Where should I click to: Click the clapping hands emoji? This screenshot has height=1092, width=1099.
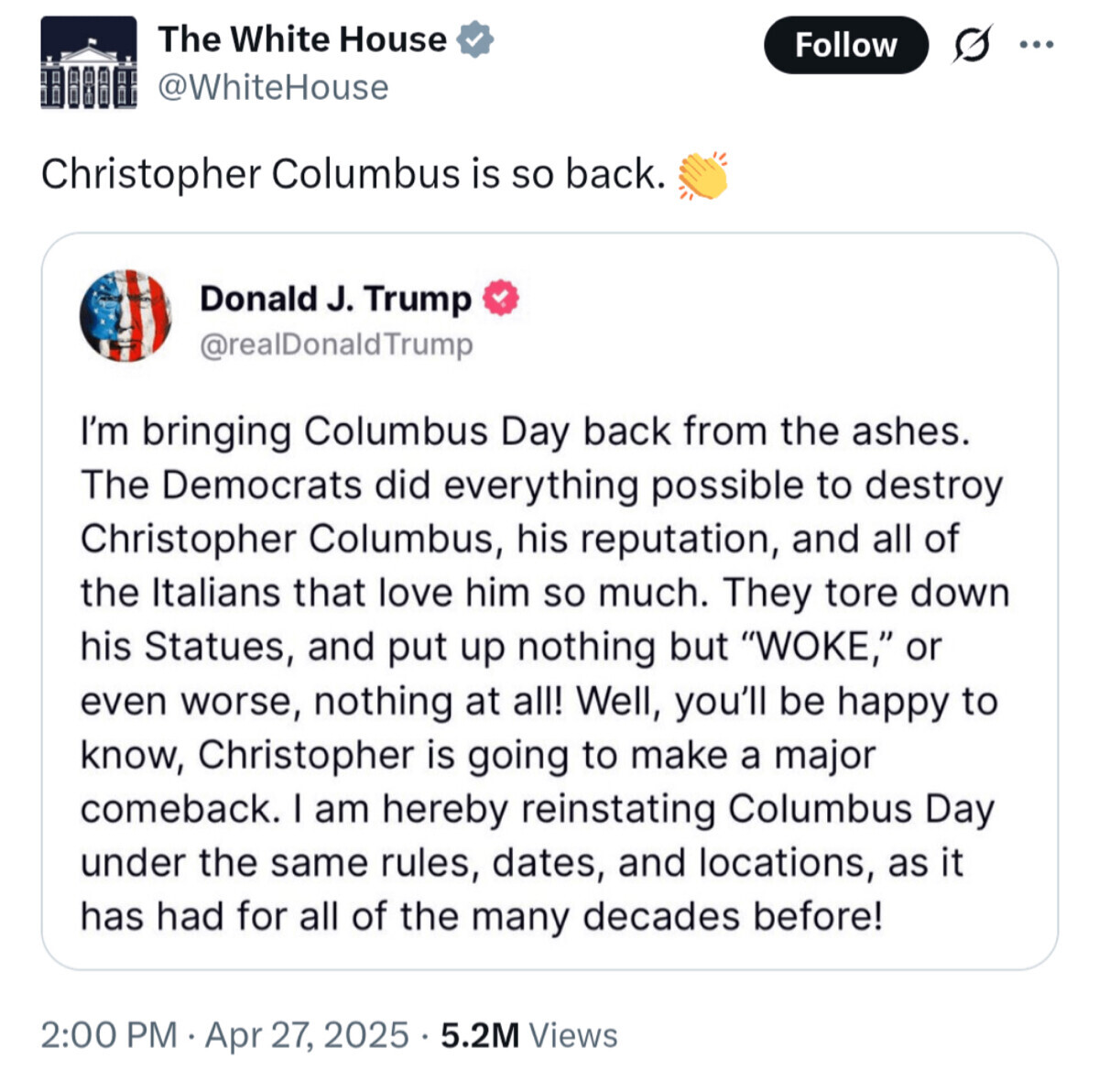[x=702, y=175]
